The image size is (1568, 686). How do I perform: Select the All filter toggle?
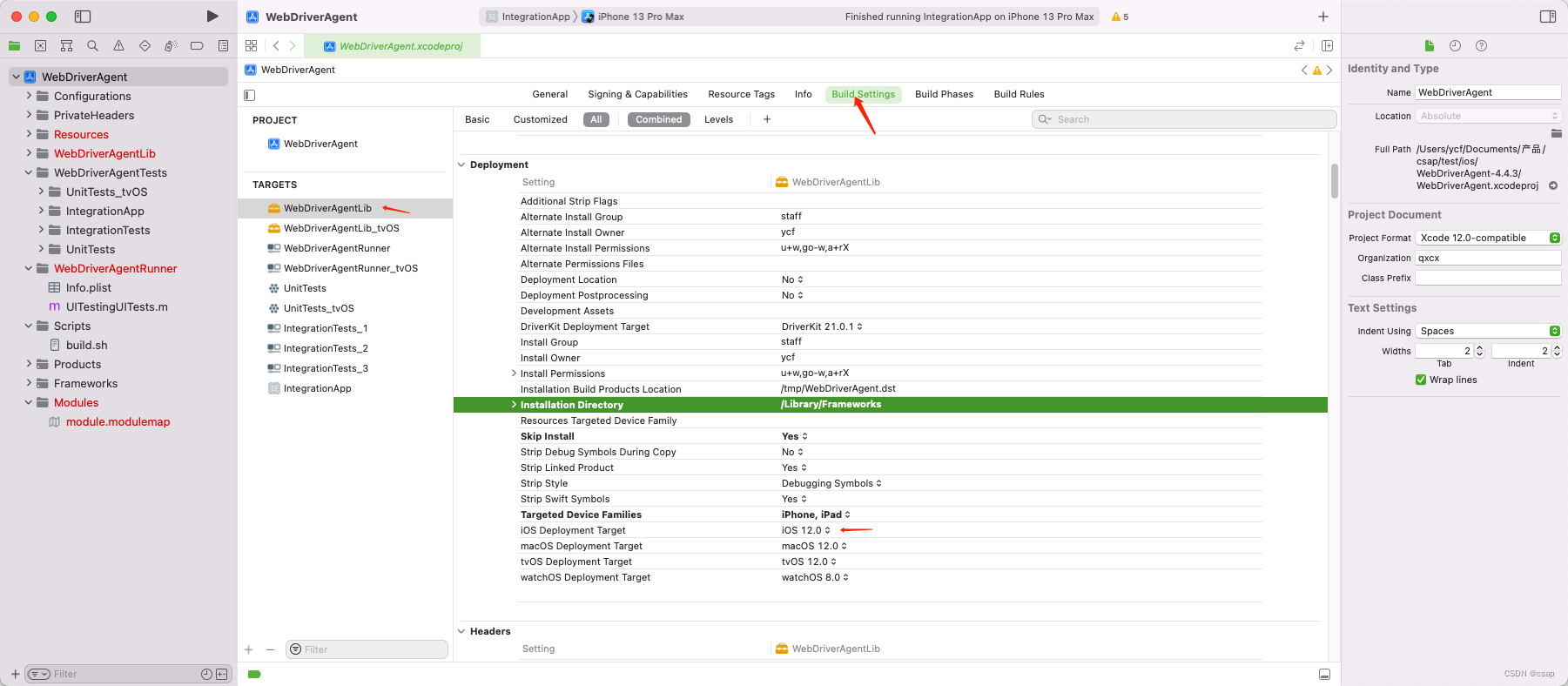(596, 119)
